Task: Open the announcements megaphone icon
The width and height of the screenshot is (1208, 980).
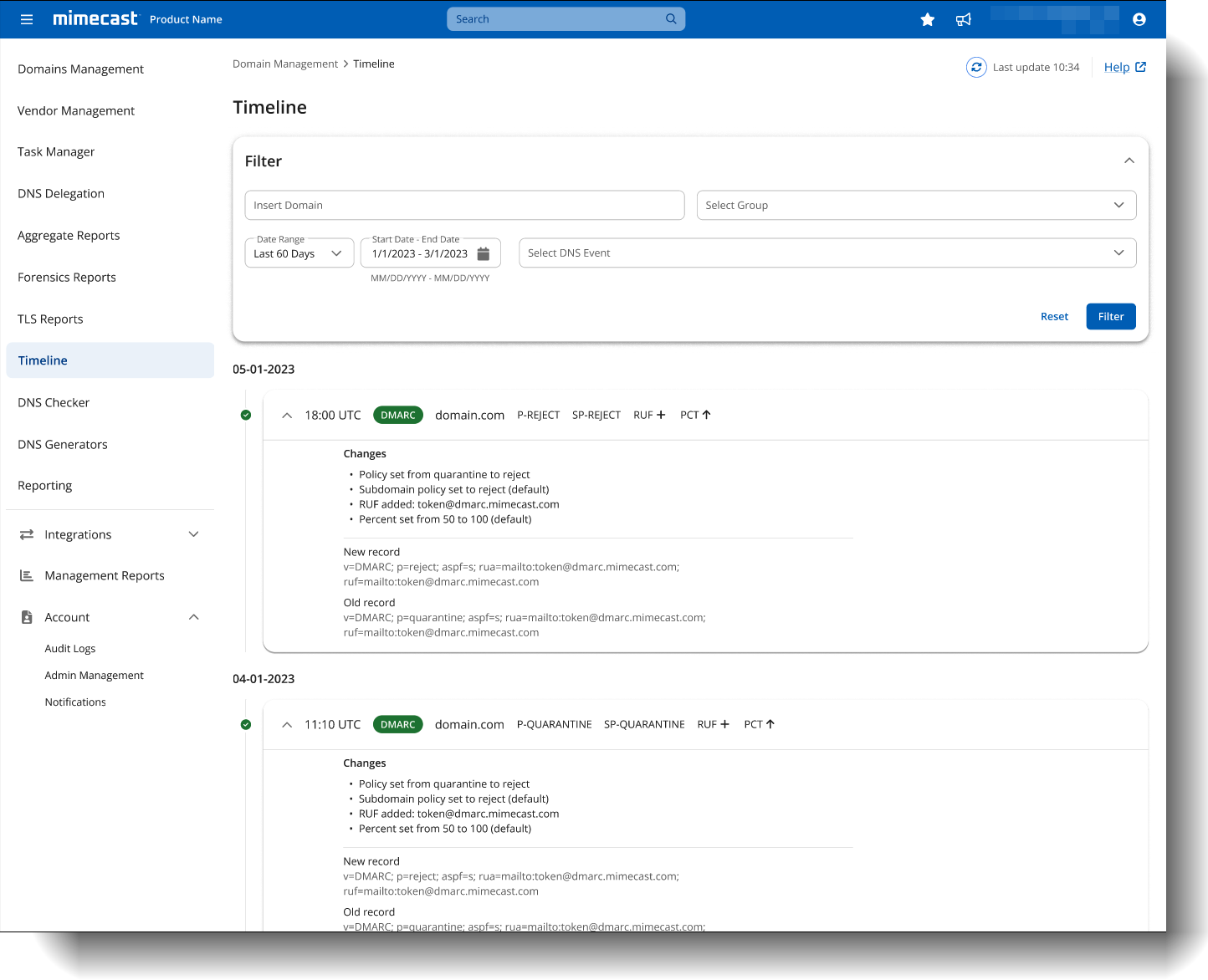Action: tap(964, 19)
